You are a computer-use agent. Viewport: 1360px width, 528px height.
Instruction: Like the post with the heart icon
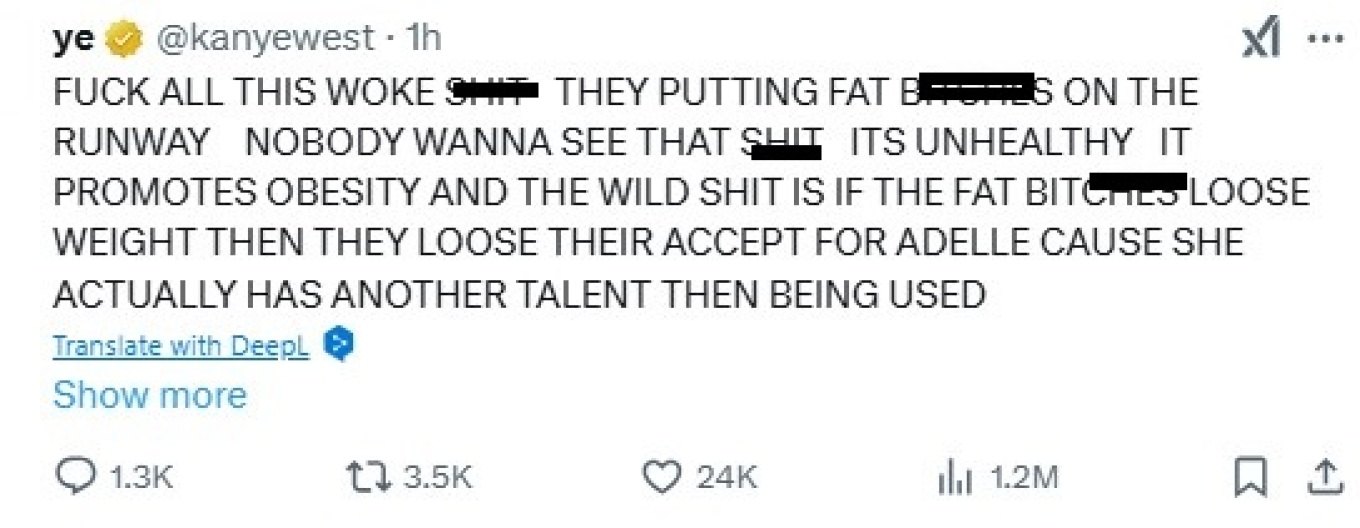pos(660,478)
